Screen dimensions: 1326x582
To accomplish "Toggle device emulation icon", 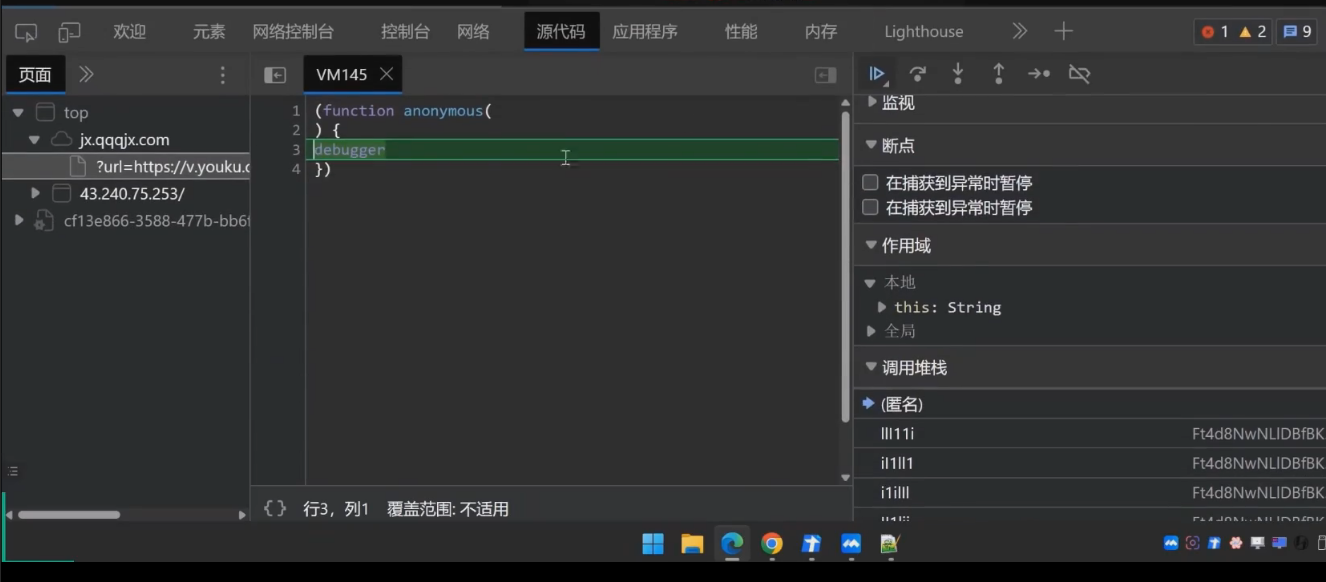I will point(69,32).
